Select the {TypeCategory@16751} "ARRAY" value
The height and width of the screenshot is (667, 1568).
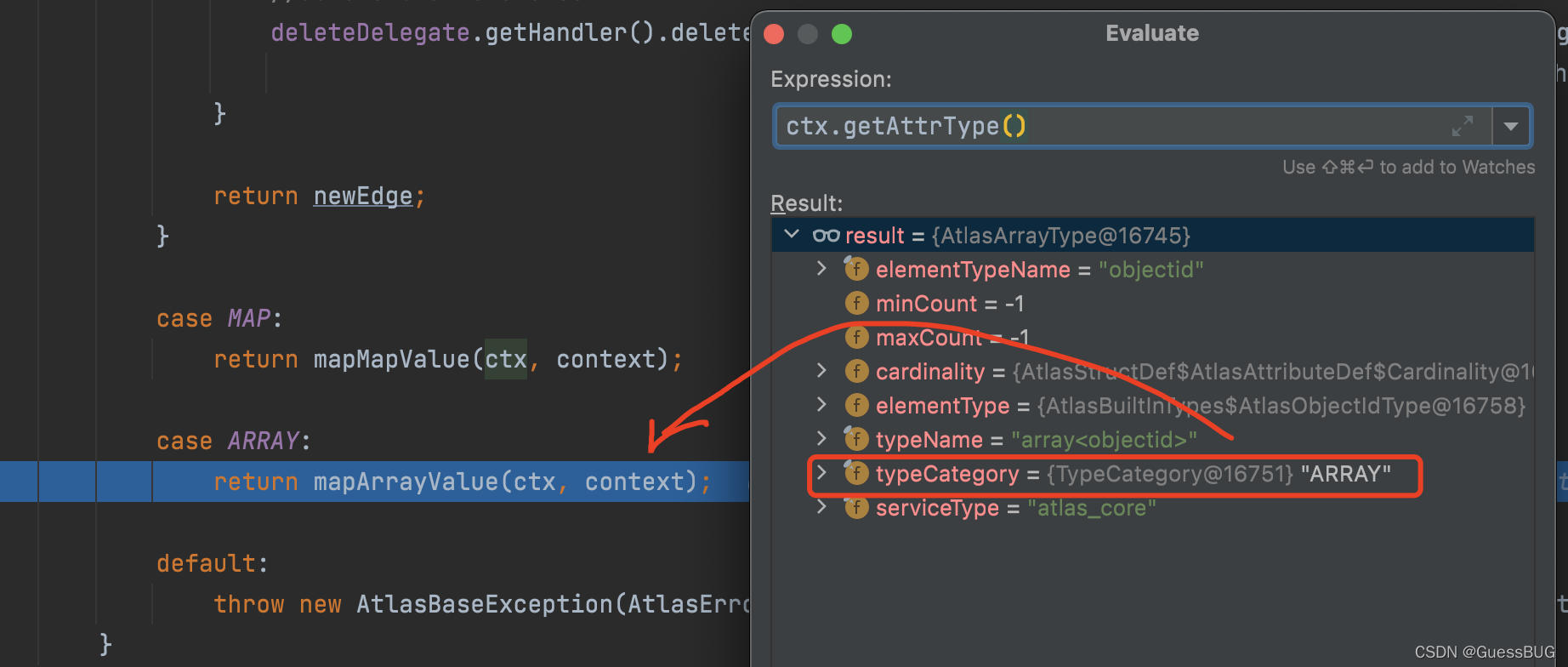coord(1219,474)
